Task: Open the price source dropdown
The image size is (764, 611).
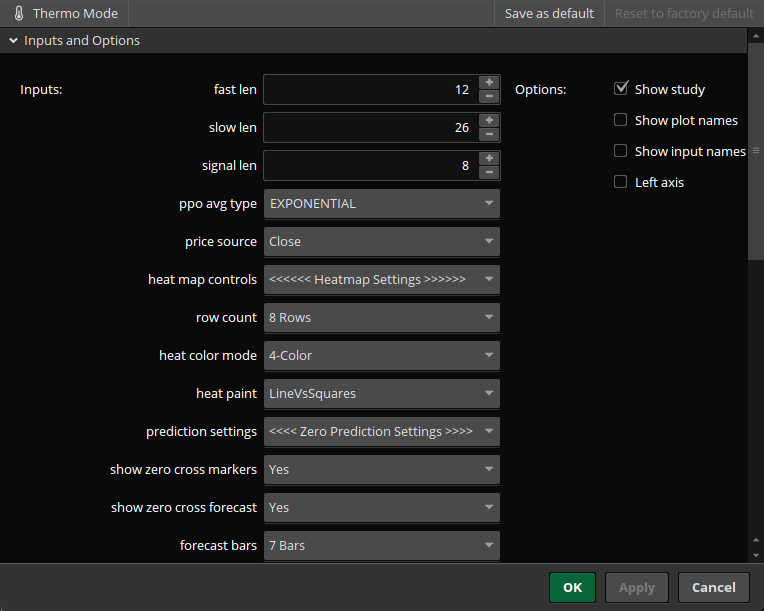Action: point(382,242)
